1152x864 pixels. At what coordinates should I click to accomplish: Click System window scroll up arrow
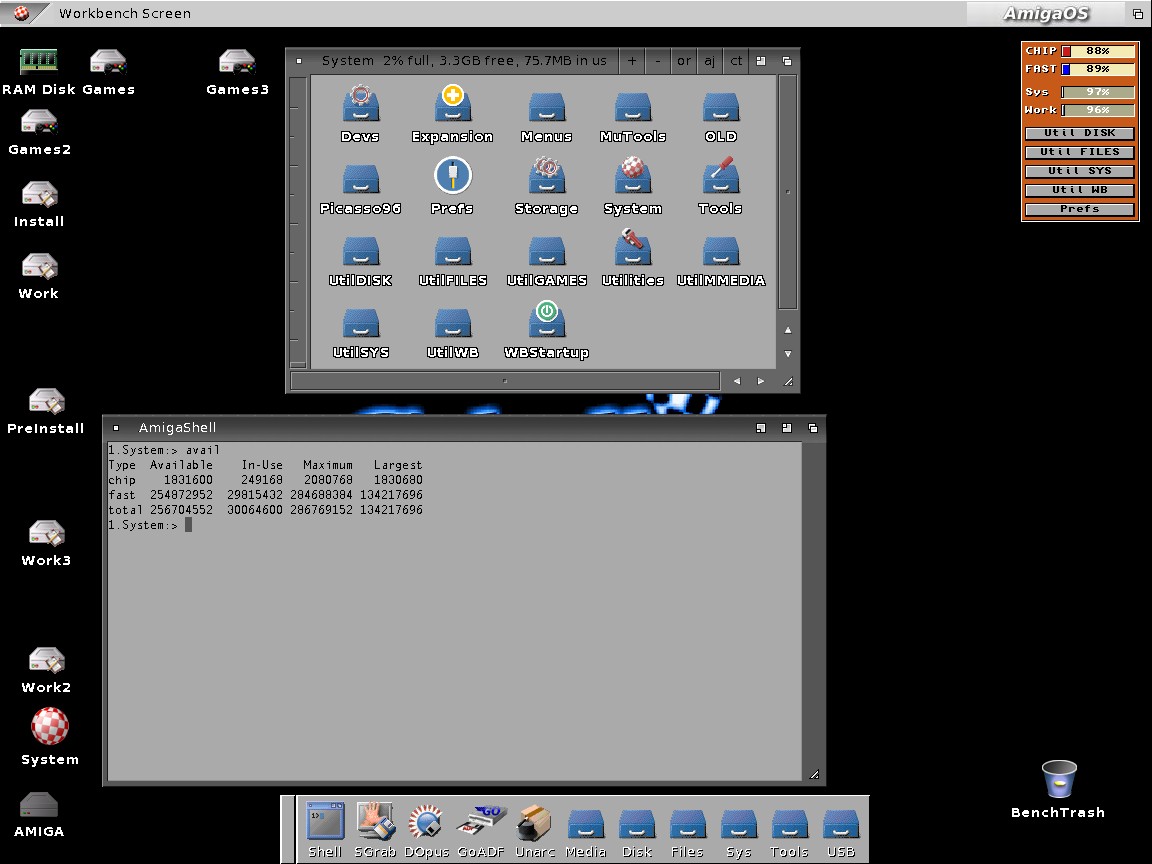click(x=788, y=330)
